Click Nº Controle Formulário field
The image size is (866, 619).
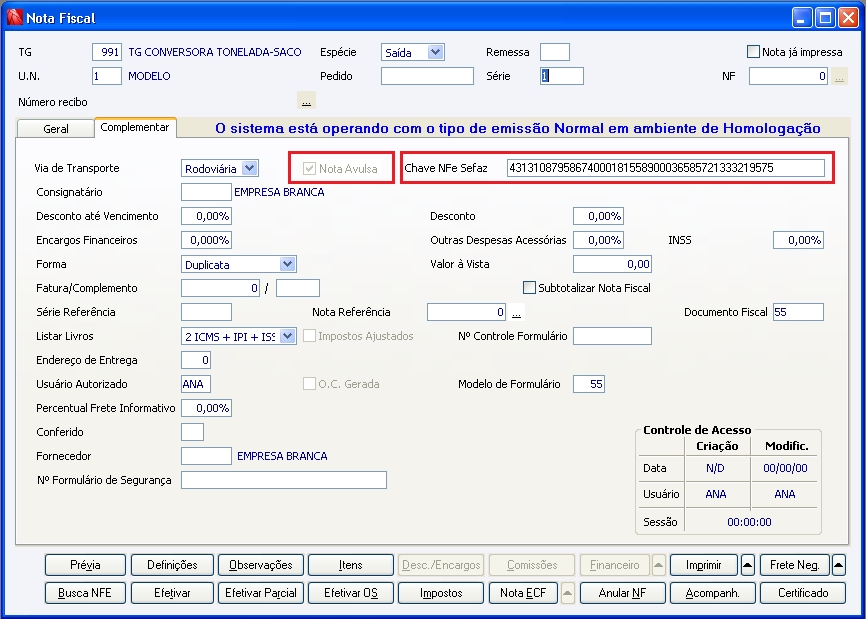612,336
